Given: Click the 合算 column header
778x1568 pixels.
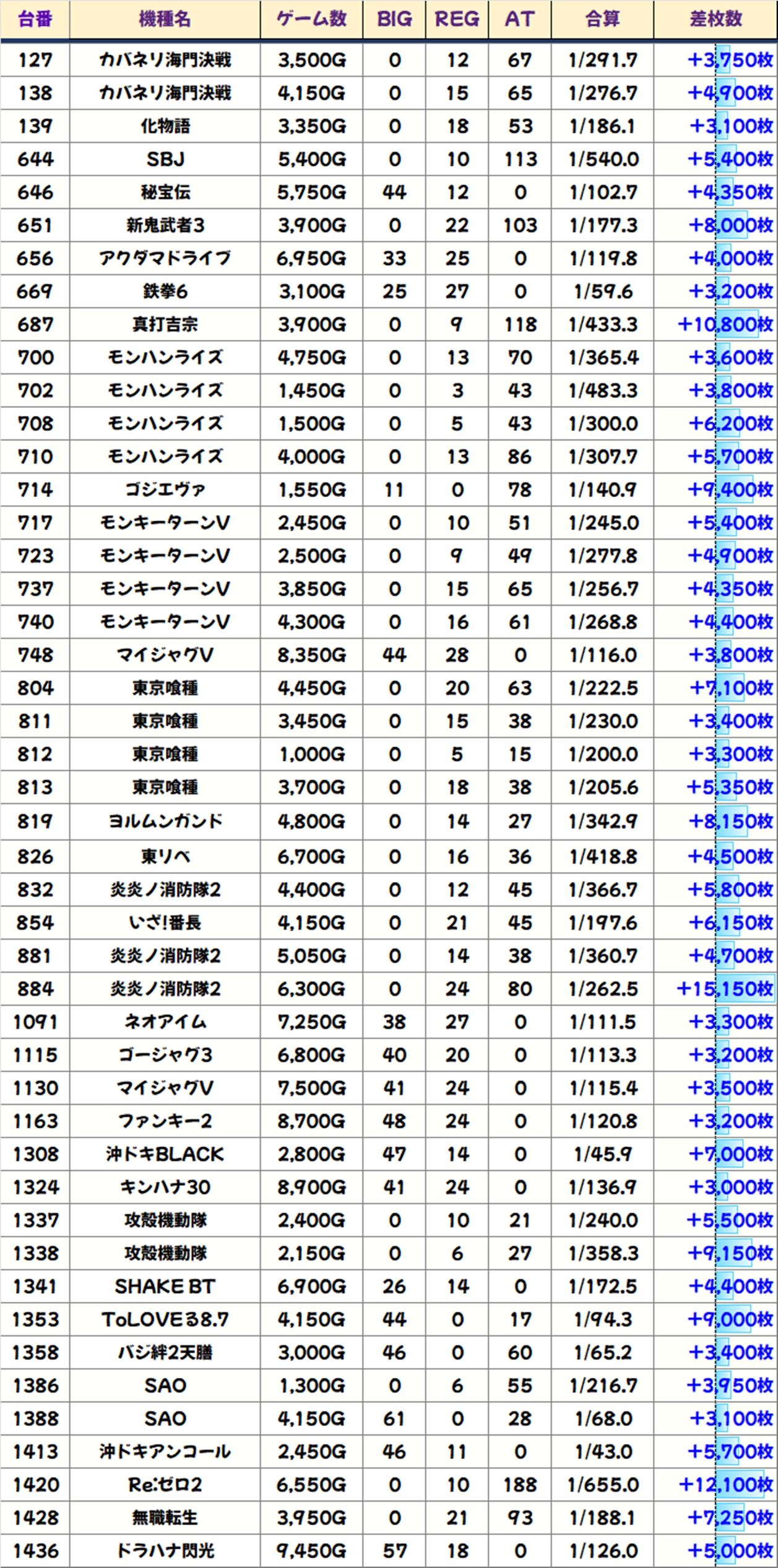Looking at the screenshot, I should (602, 19).
